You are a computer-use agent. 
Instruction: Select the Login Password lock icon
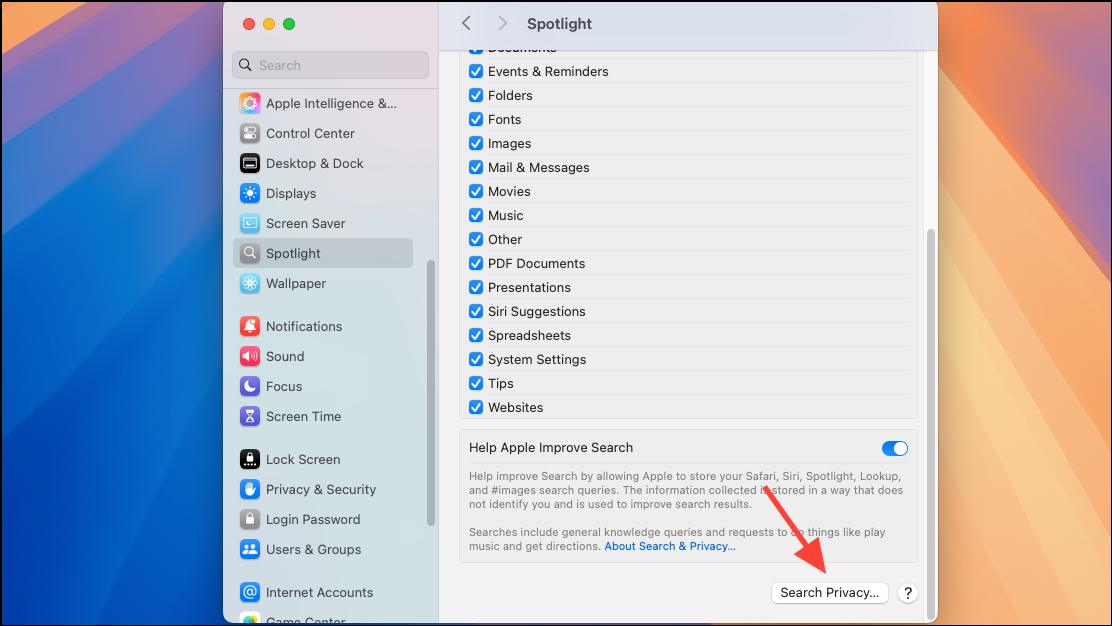point(250,519)
